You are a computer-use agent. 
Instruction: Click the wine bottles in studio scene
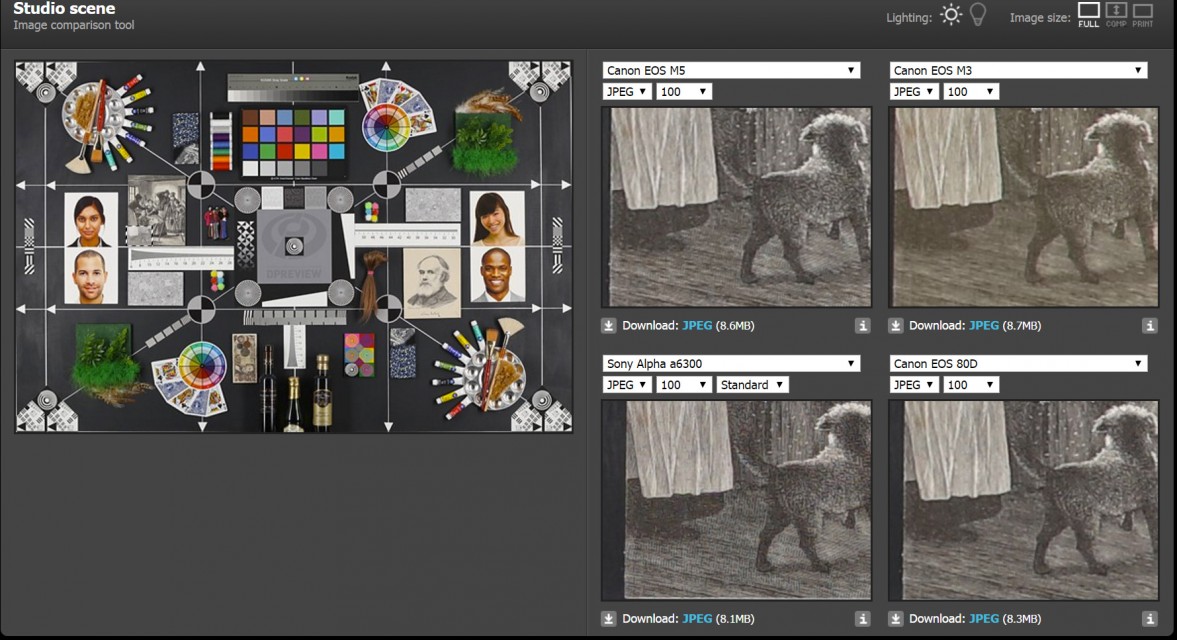[297, 390]
